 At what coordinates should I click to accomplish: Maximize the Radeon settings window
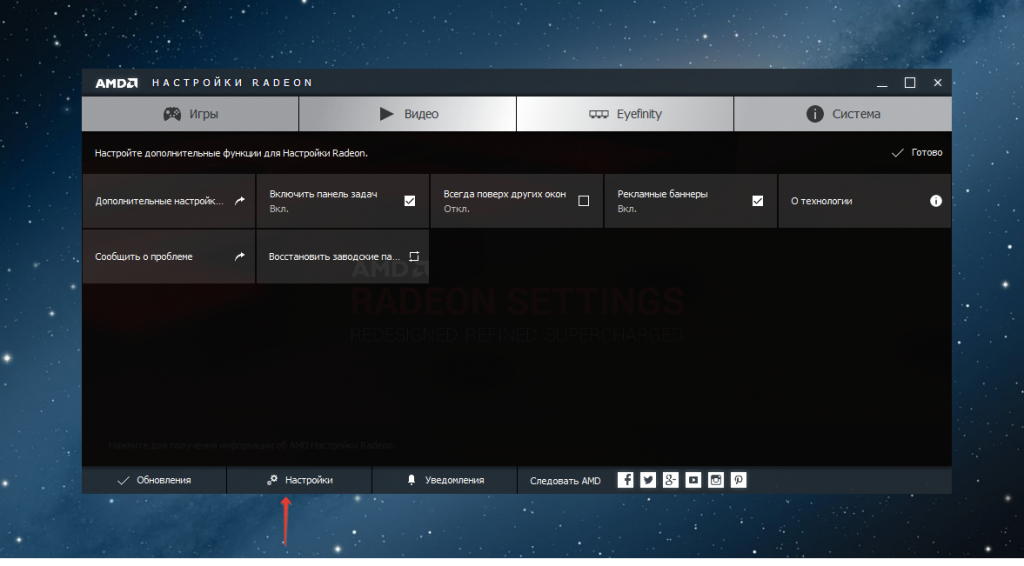910,83
